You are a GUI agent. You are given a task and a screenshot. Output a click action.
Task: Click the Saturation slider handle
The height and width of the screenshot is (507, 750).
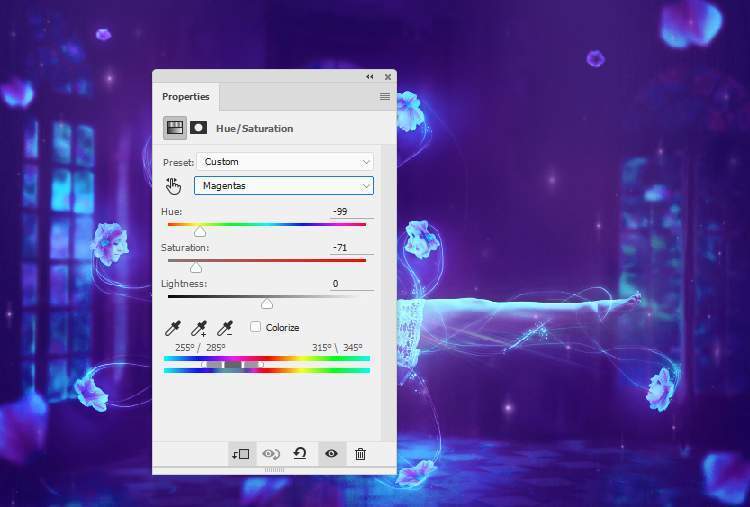click(x=196, y=267)
